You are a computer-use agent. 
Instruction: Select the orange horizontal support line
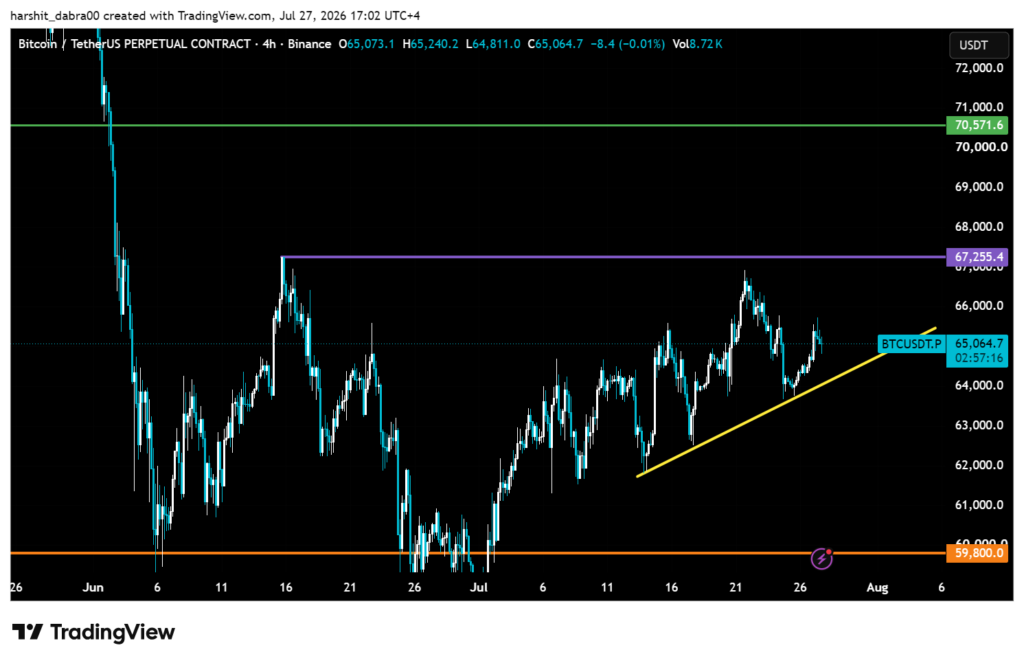[x=478, y=553]
